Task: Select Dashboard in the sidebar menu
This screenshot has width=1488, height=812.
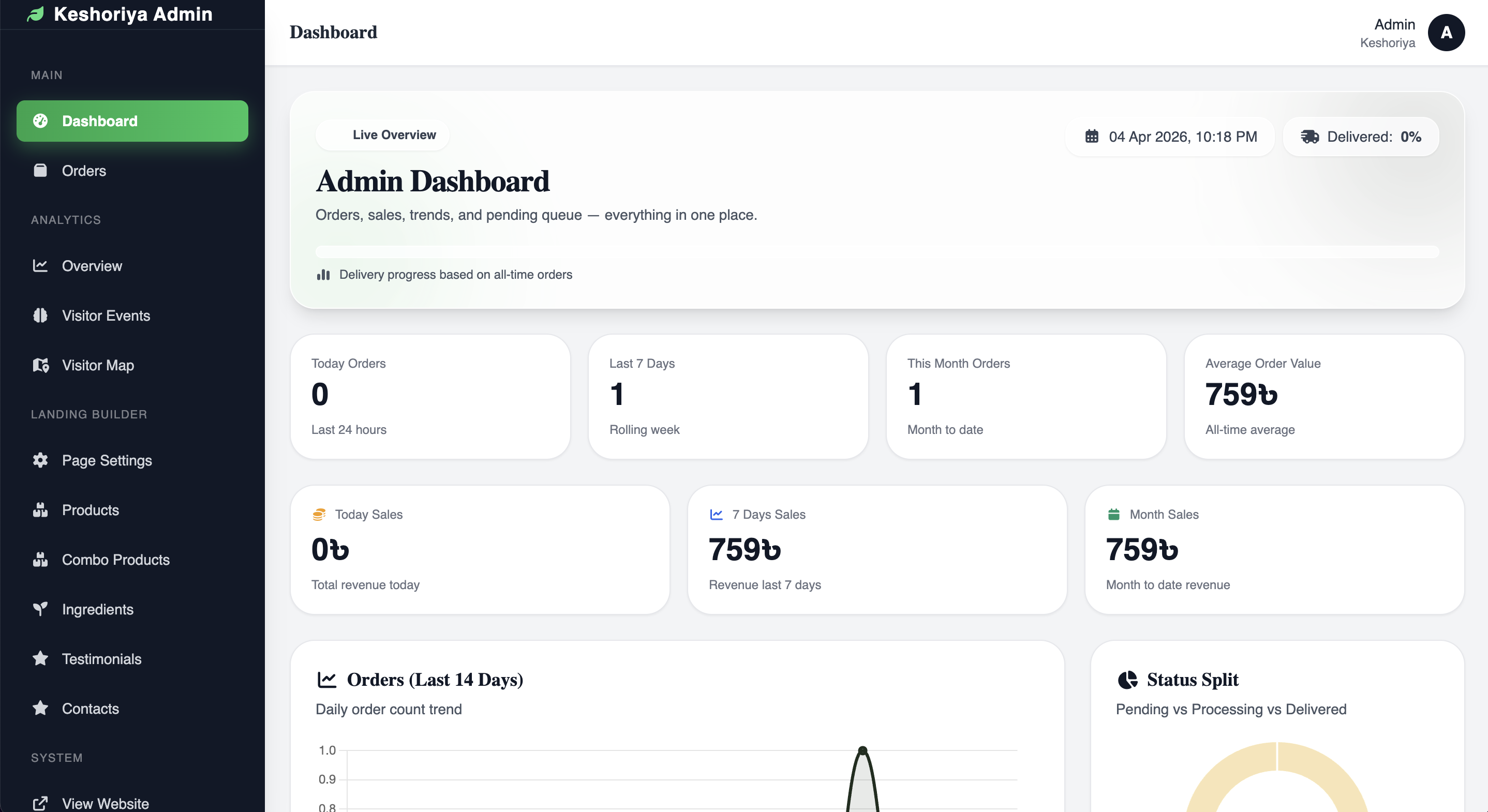Action: [x=132, y=121]
